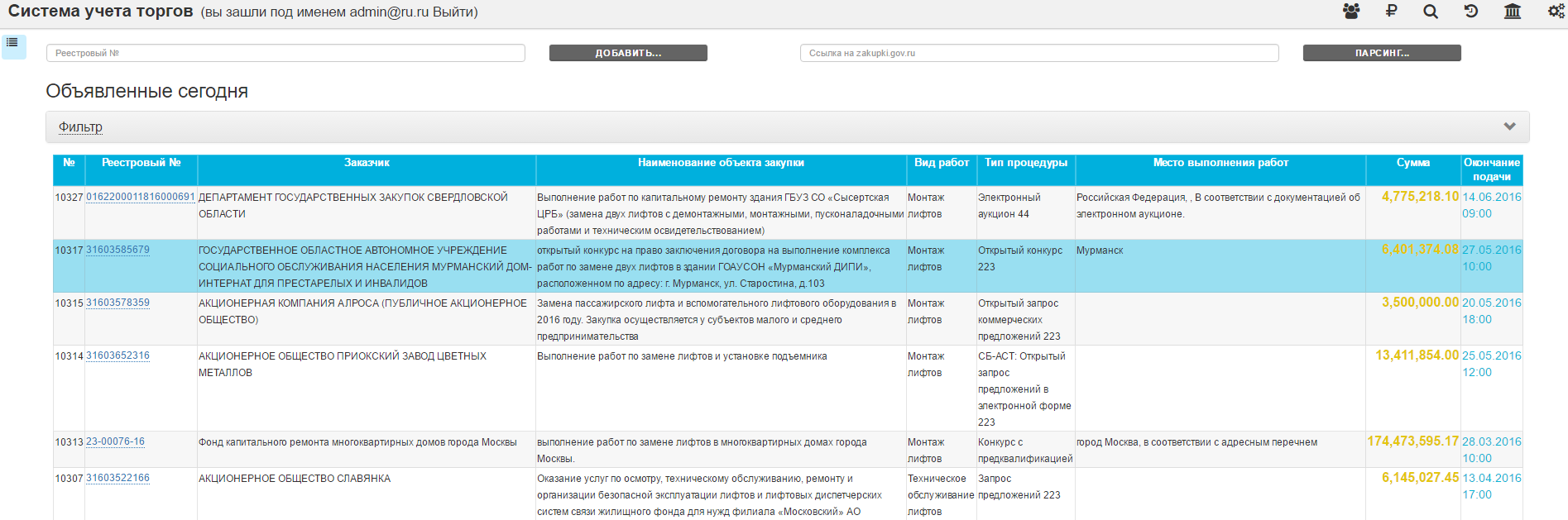Open search via magnifier icon
The image size is (1568, 520).
(x=1431, y=12)
